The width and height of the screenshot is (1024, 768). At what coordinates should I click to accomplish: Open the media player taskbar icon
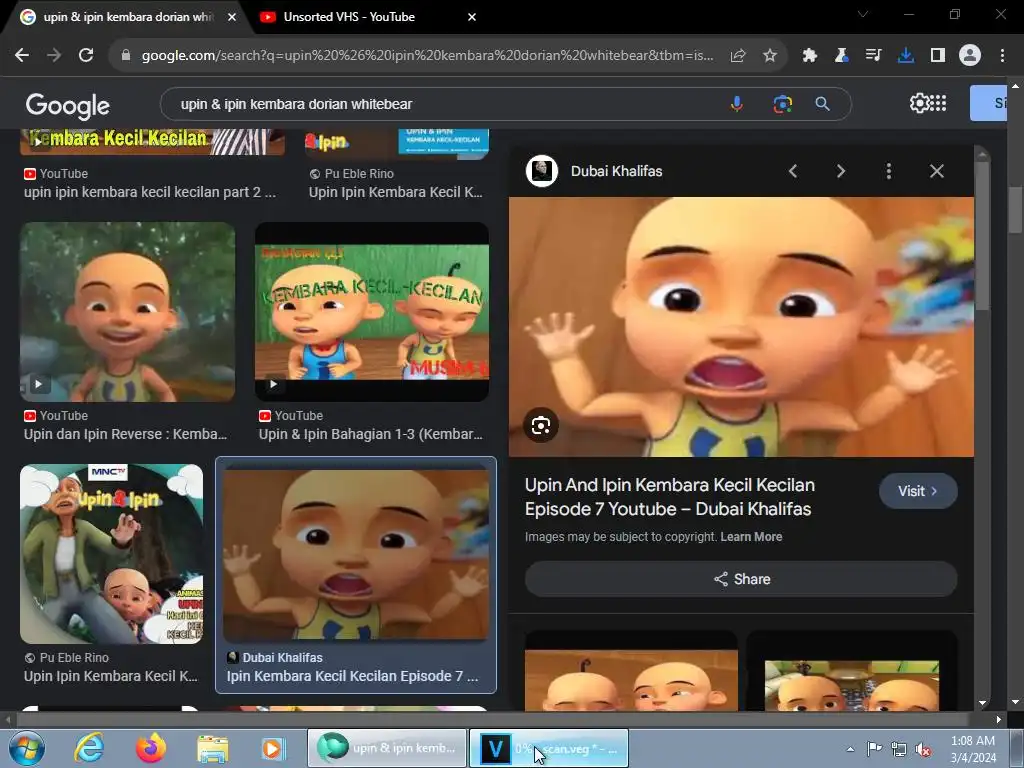coord(273,748)
